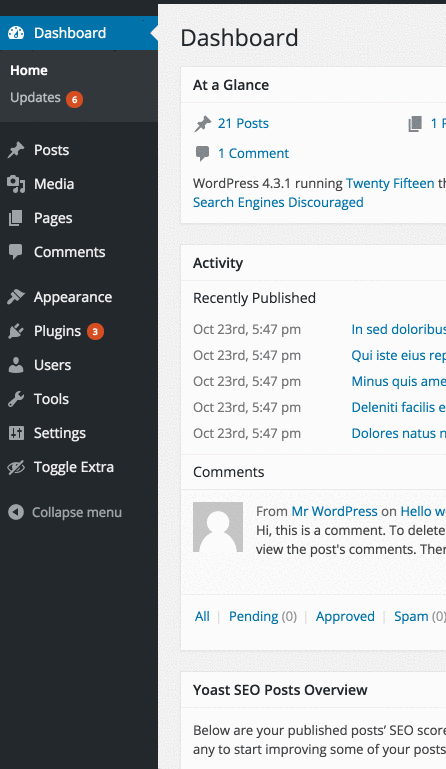Open the post 'Dolores natus'
Screen dimensions: 446x769
(x=398, y=434)
